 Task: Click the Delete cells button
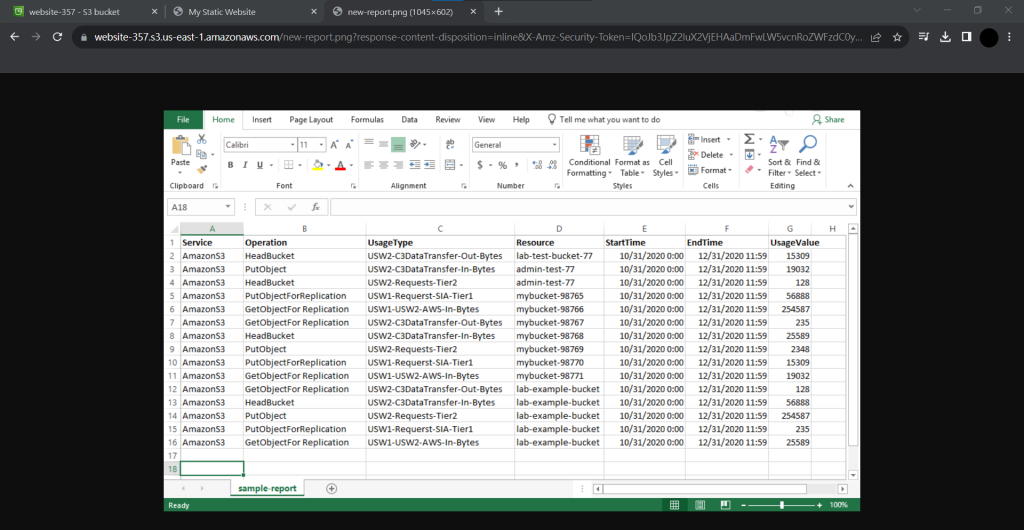(710, 155)
